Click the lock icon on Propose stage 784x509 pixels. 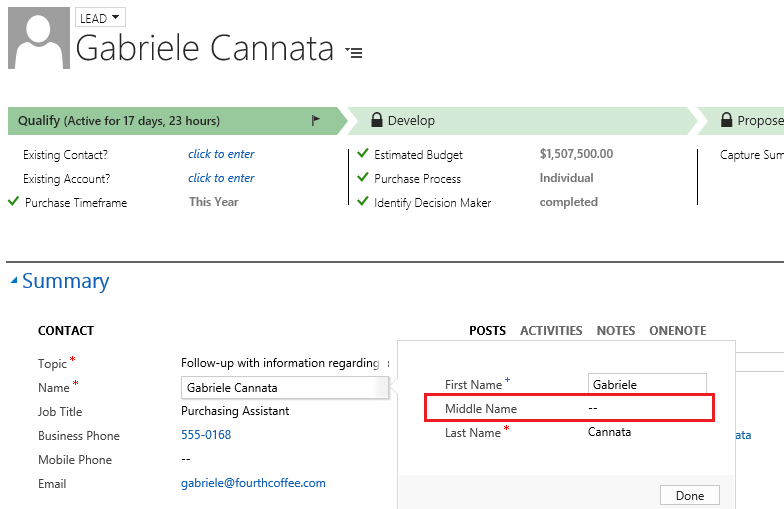click(726, 120)
